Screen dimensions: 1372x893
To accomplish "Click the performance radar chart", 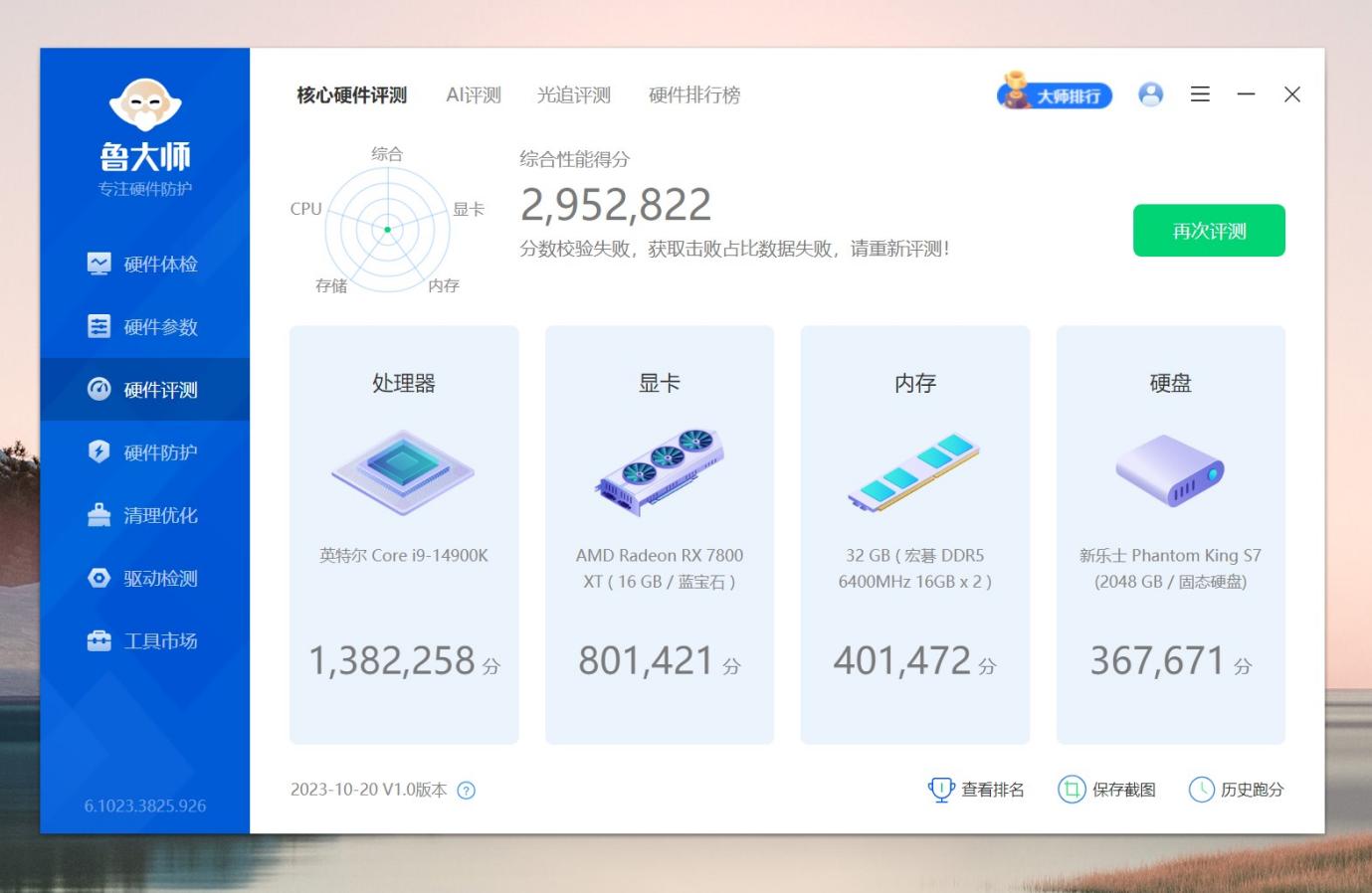I will tap(387, 229).
